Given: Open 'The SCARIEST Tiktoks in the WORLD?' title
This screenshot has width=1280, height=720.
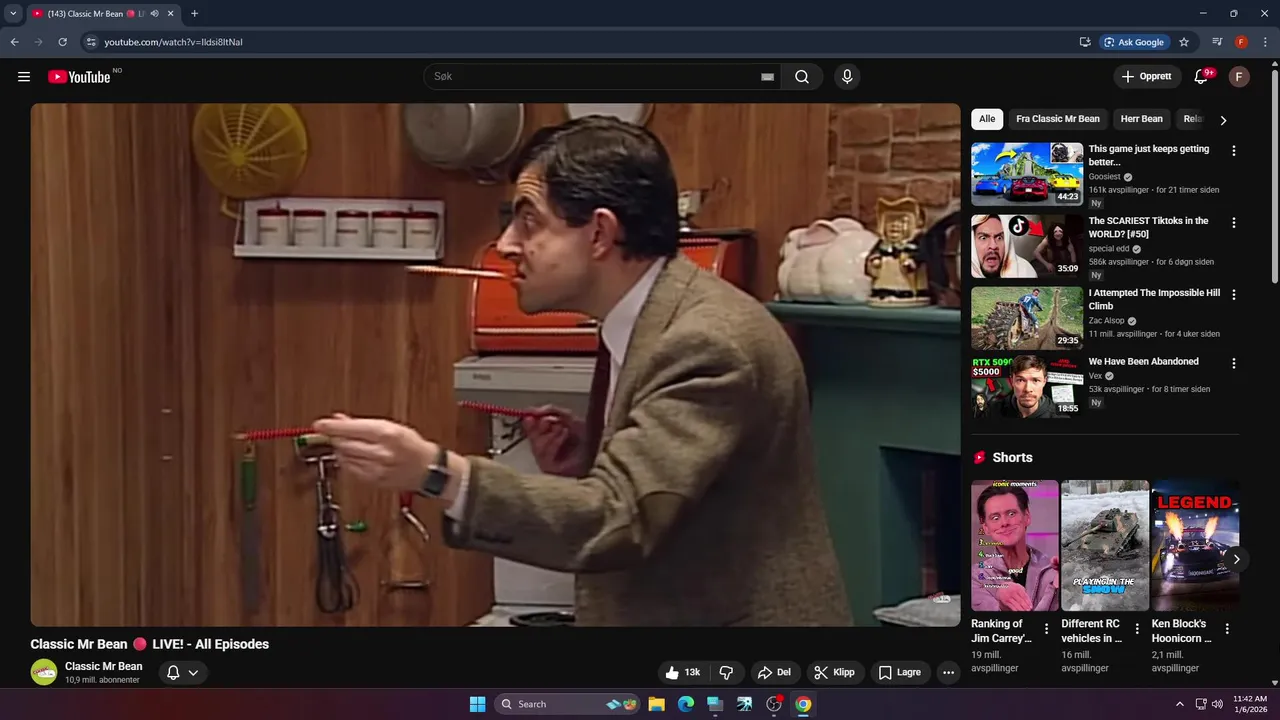Looking at the screenshot, I should pos(1148,227).
